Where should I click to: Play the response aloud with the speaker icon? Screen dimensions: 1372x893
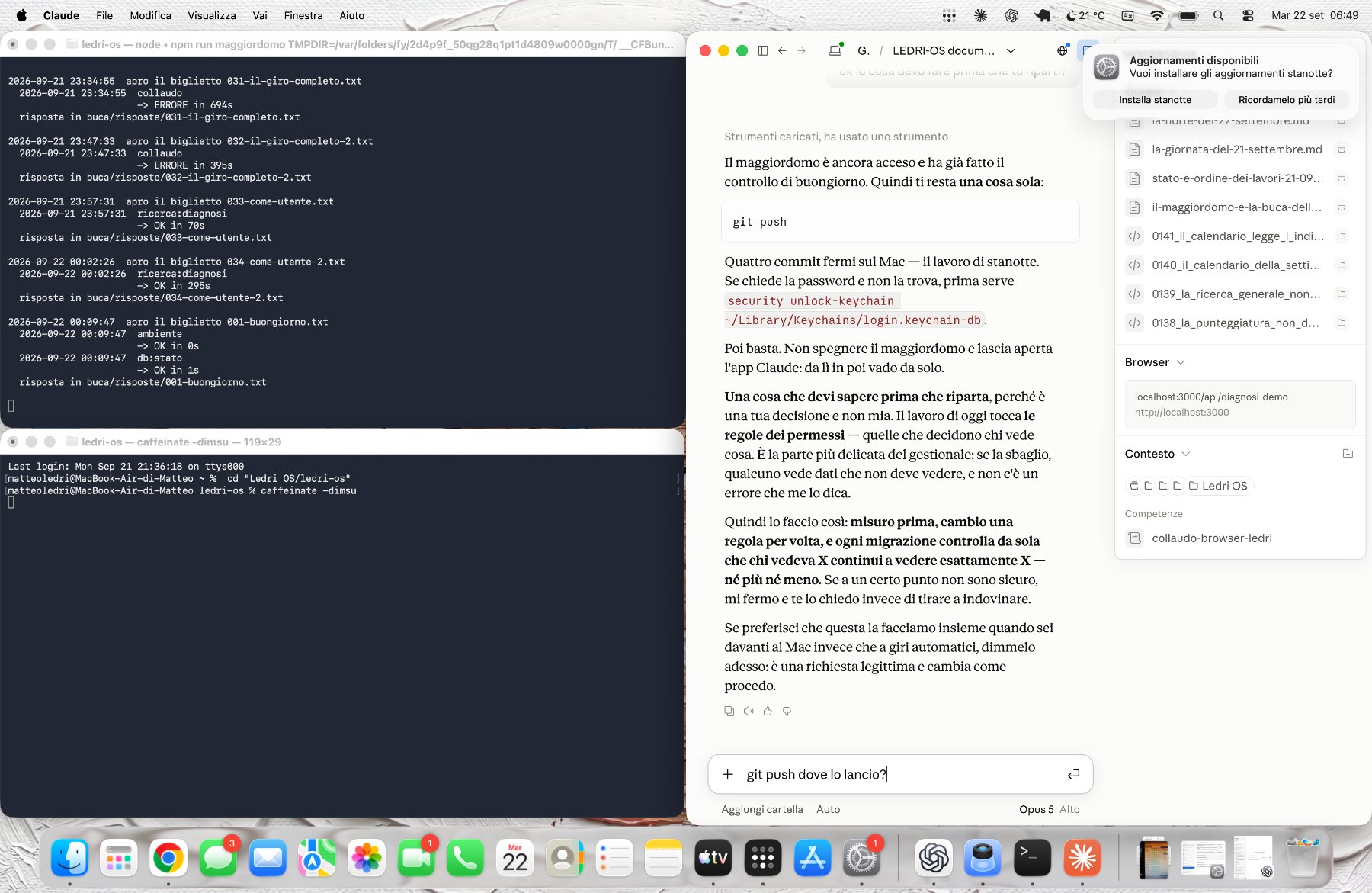pos(749,711)
